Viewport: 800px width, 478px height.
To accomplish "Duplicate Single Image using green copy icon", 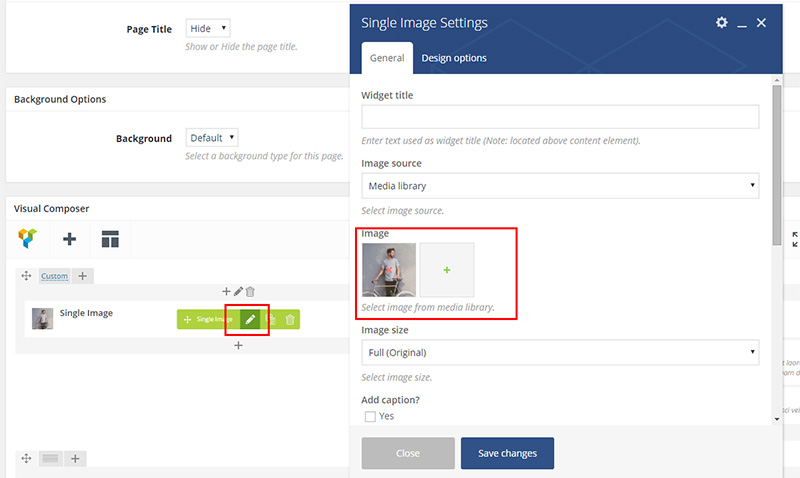I will 270,319.
